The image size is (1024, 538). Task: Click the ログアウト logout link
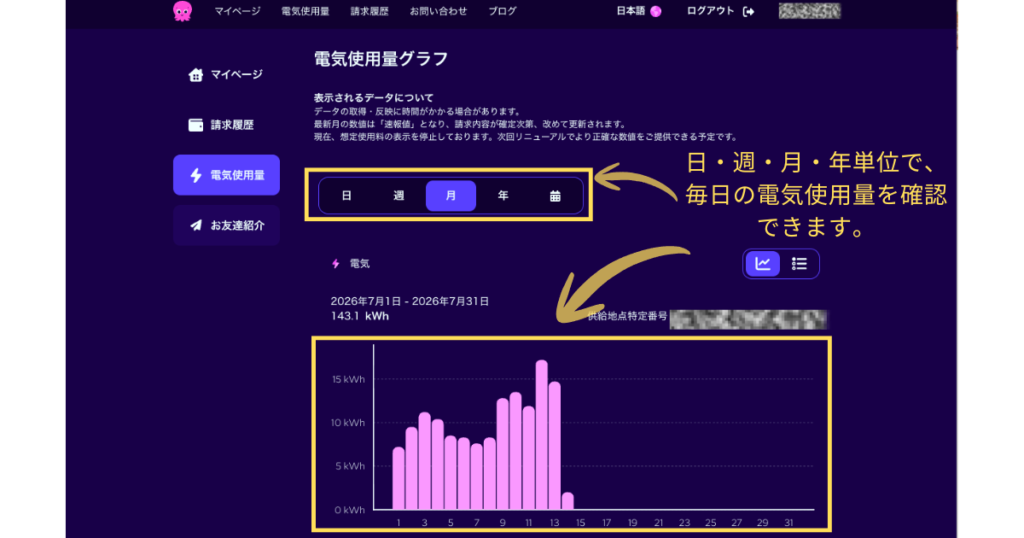(710, 11)
